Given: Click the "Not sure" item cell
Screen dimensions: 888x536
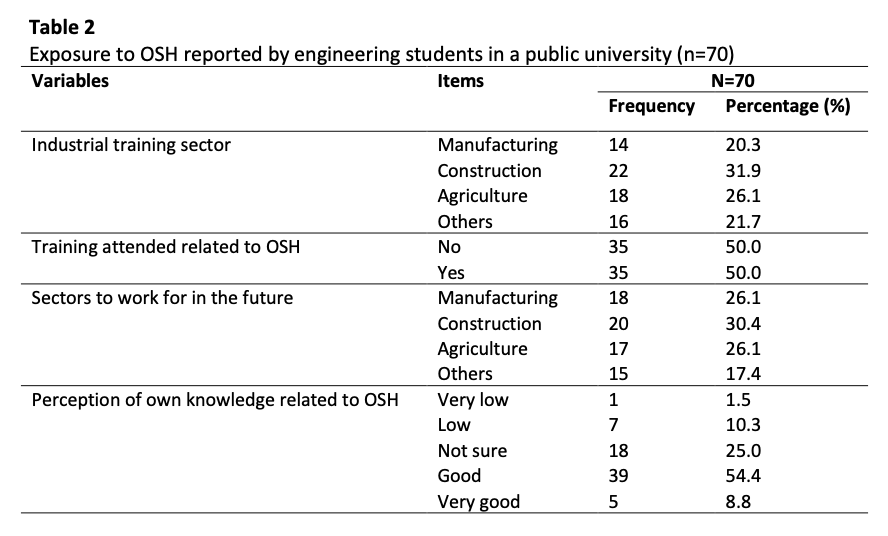Looking at the screenshot, I should tap(472, 451).
